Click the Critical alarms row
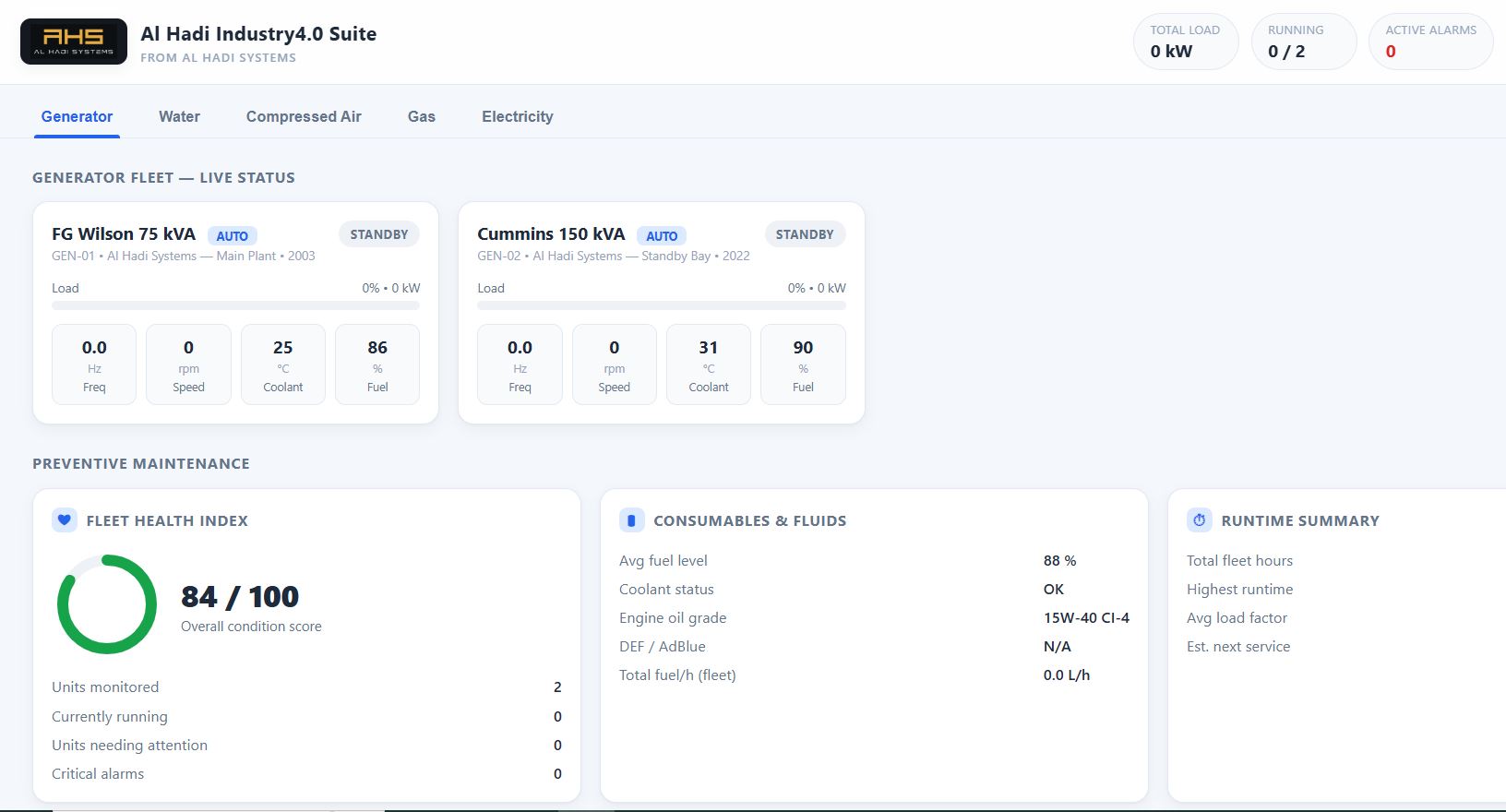The height and width of the screenshot is (812, 1506). [306, 774]
